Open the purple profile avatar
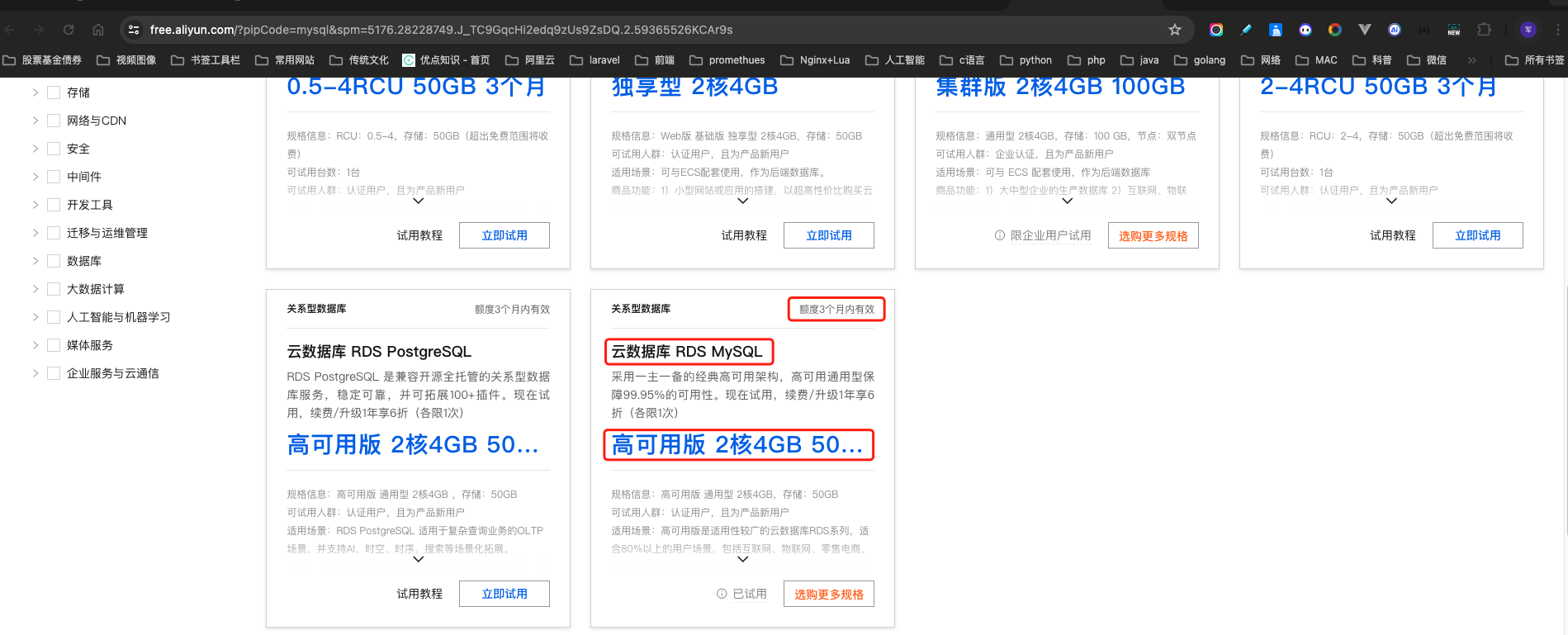 pyautogui.click(x=1528, y=30)
